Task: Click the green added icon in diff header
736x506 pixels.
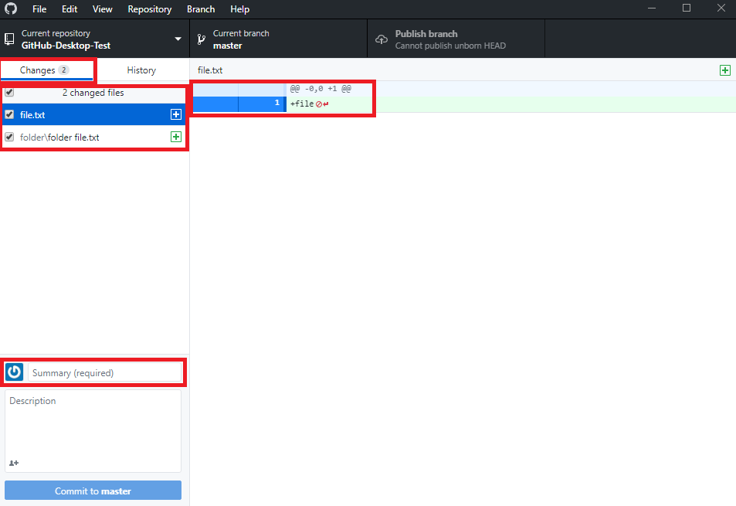Action: tap(725, 70)
